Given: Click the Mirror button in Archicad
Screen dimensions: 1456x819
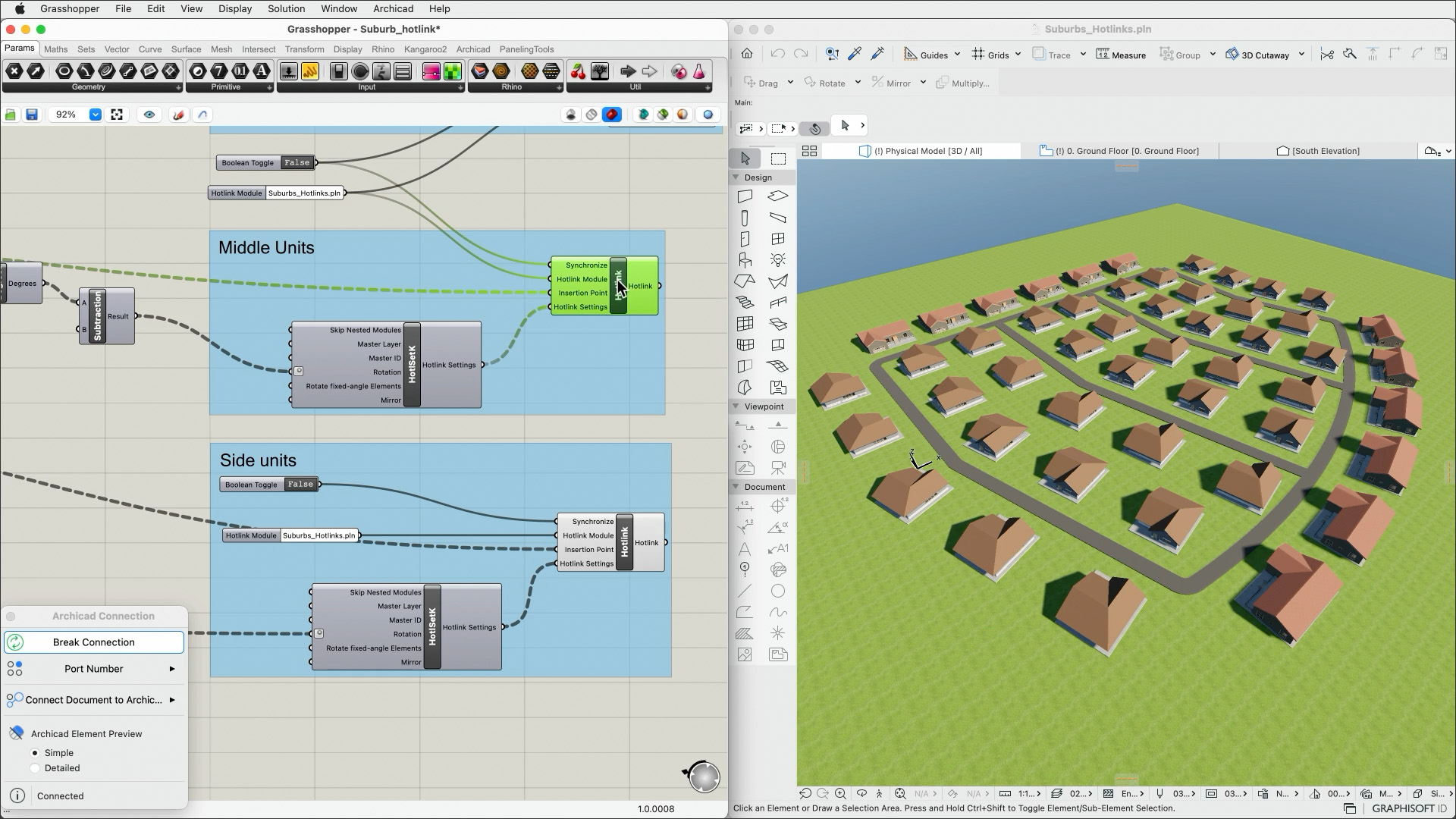Looking at the screenshot, I should pyautogui.click(x=892, y=83).
